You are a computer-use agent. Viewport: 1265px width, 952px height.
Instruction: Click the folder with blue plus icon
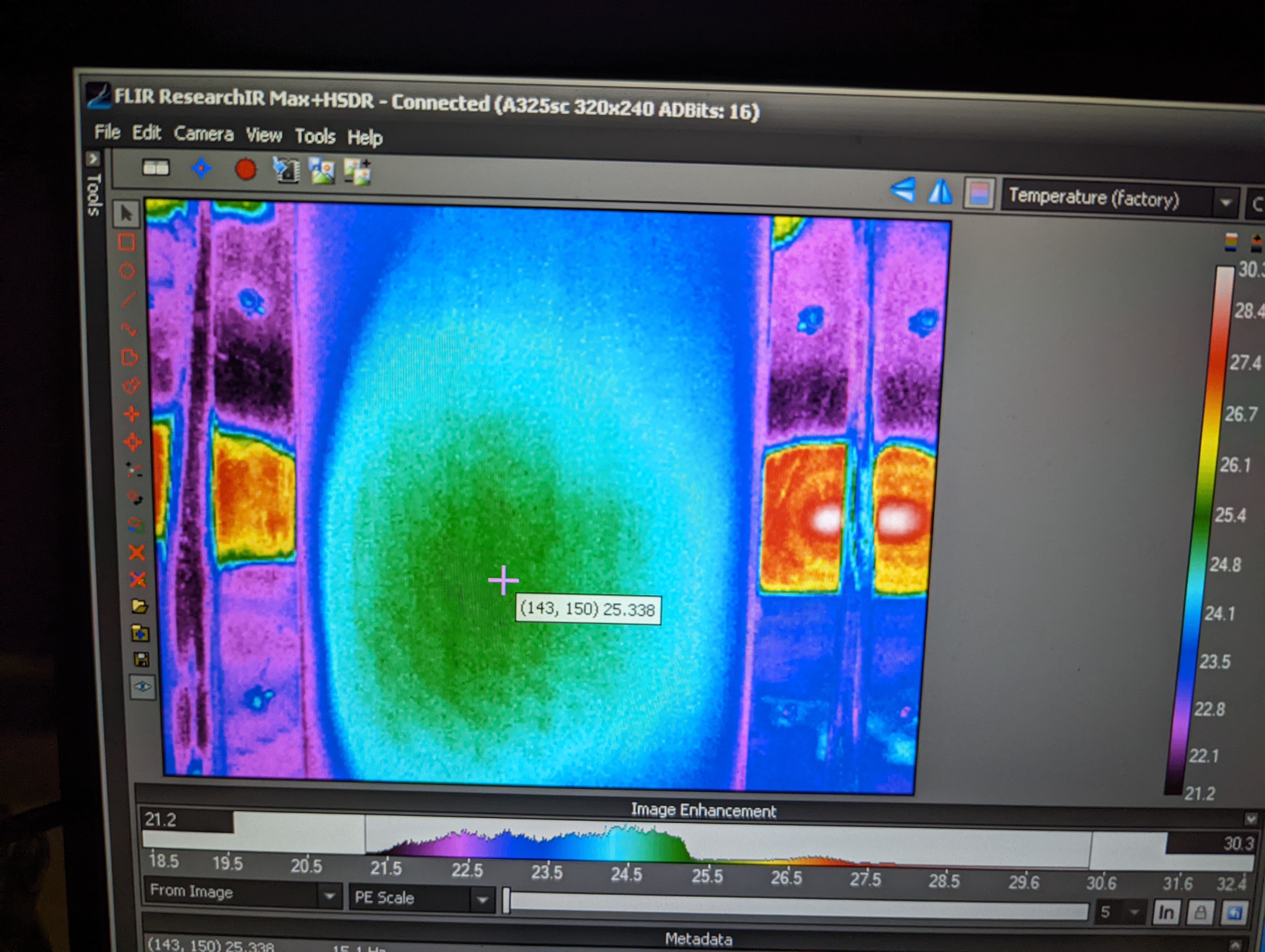pos(141,633)
